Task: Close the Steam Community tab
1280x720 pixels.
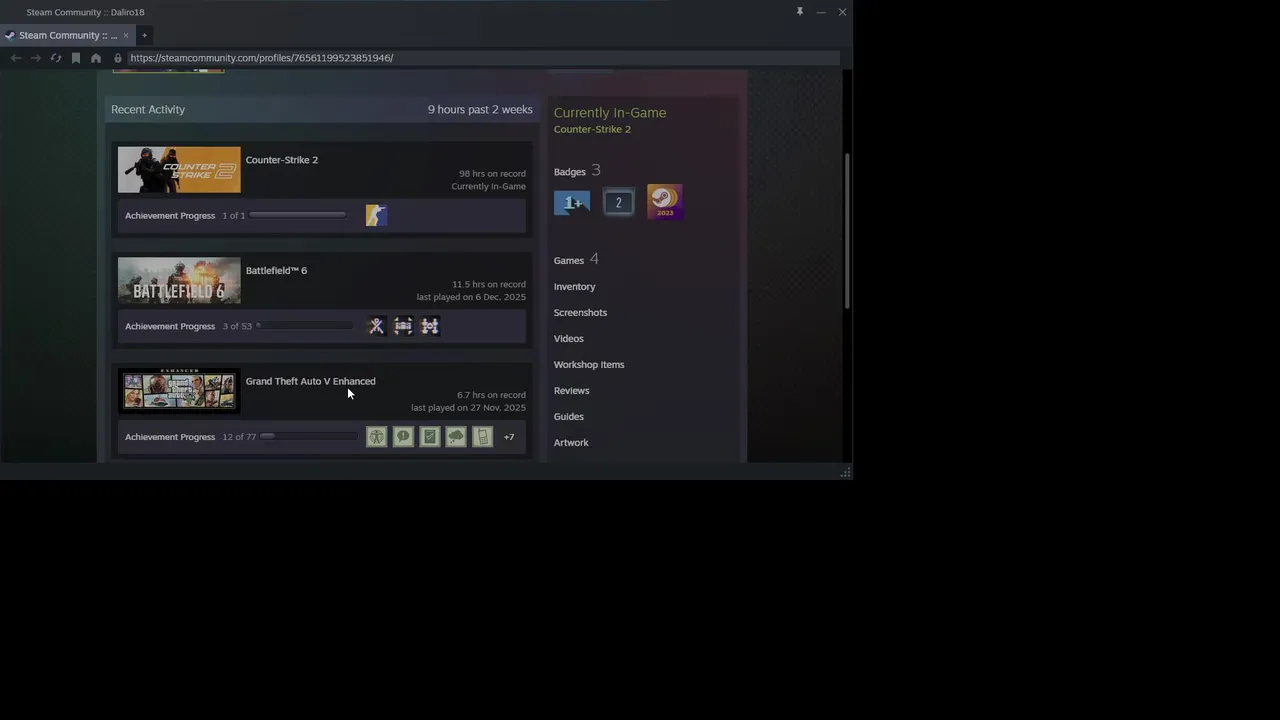Action: click(x=126, y=35)
